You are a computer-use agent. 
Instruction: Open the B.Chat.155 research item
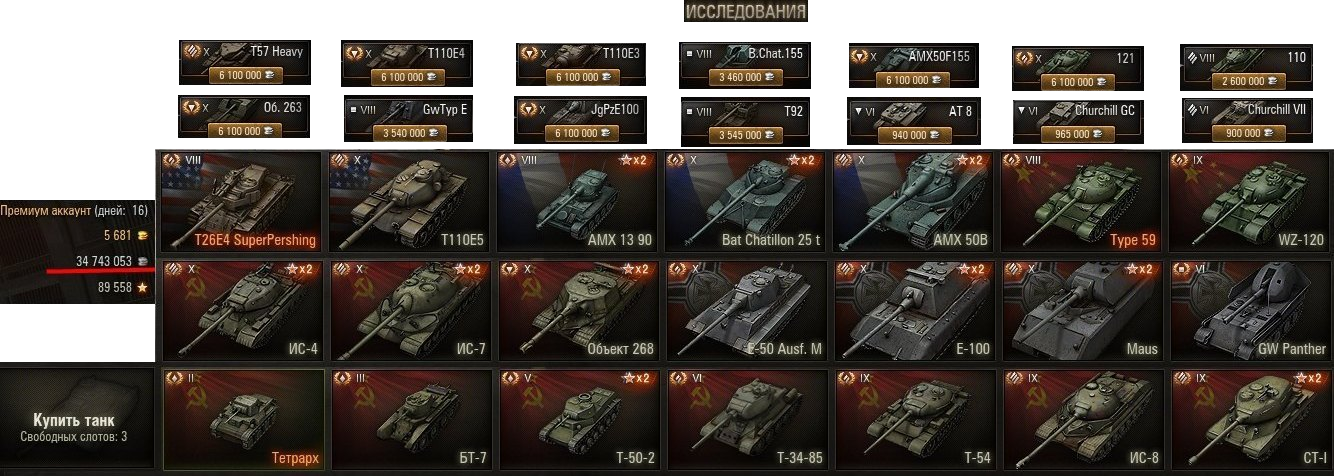[x=744, y=64]
